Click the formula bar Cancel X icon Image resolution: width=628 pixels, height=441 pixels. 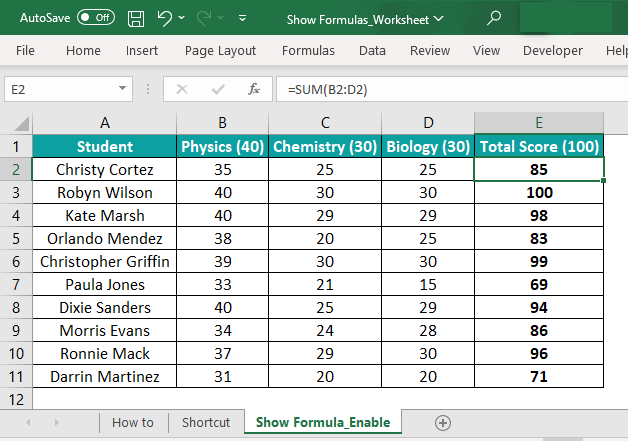point(182,89)
